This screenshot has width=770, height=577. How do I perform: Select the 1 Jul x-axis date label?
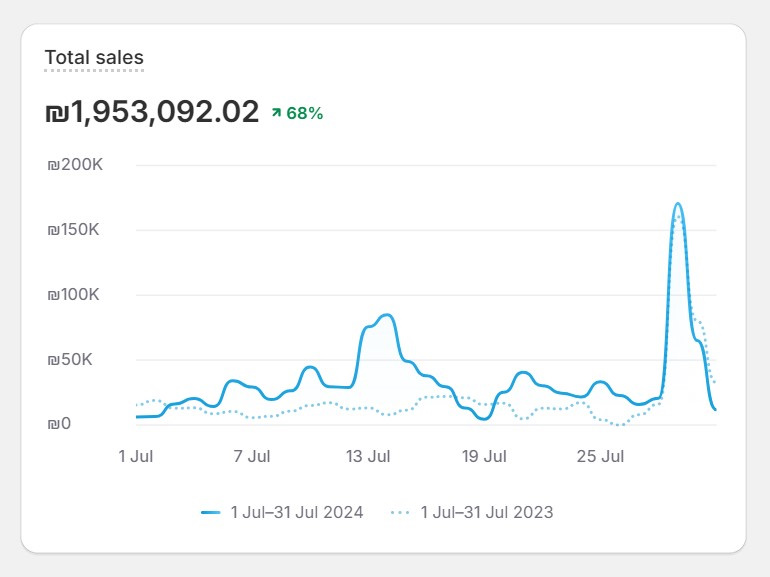coord(136,457)
